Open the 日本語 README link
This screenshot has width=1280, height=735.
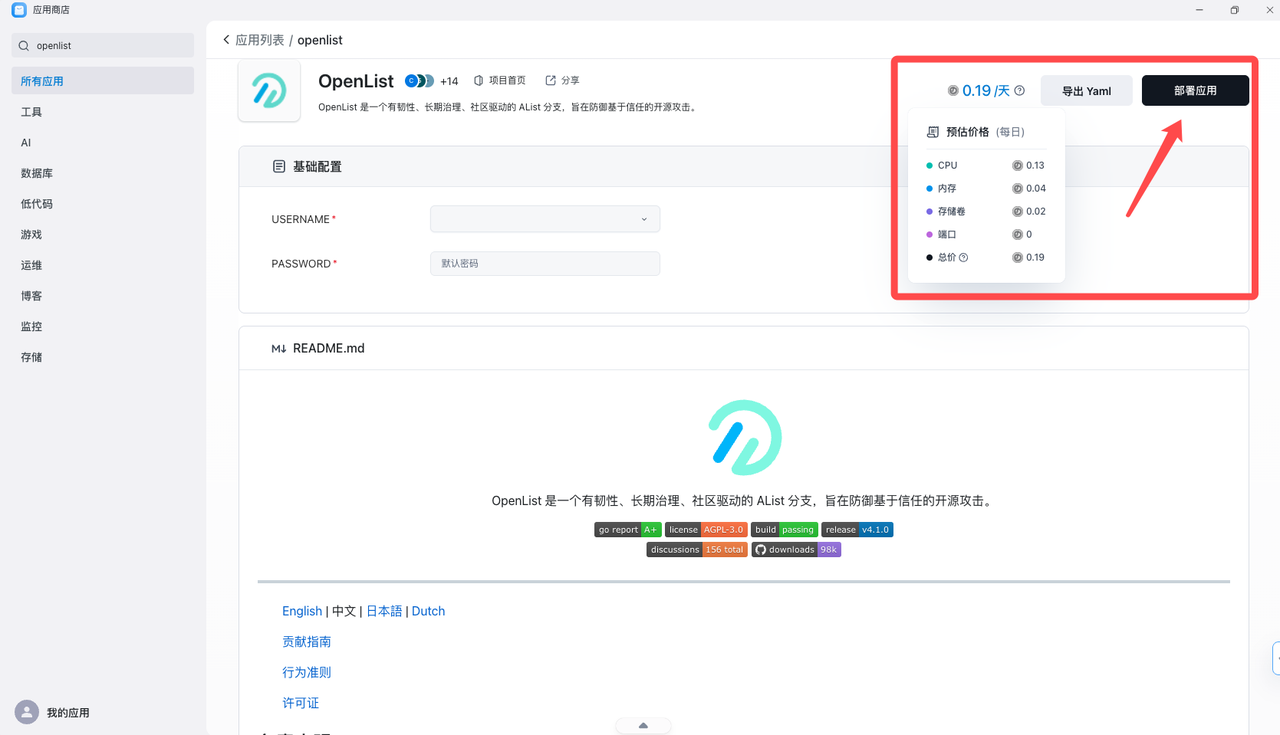pos(384,611)
